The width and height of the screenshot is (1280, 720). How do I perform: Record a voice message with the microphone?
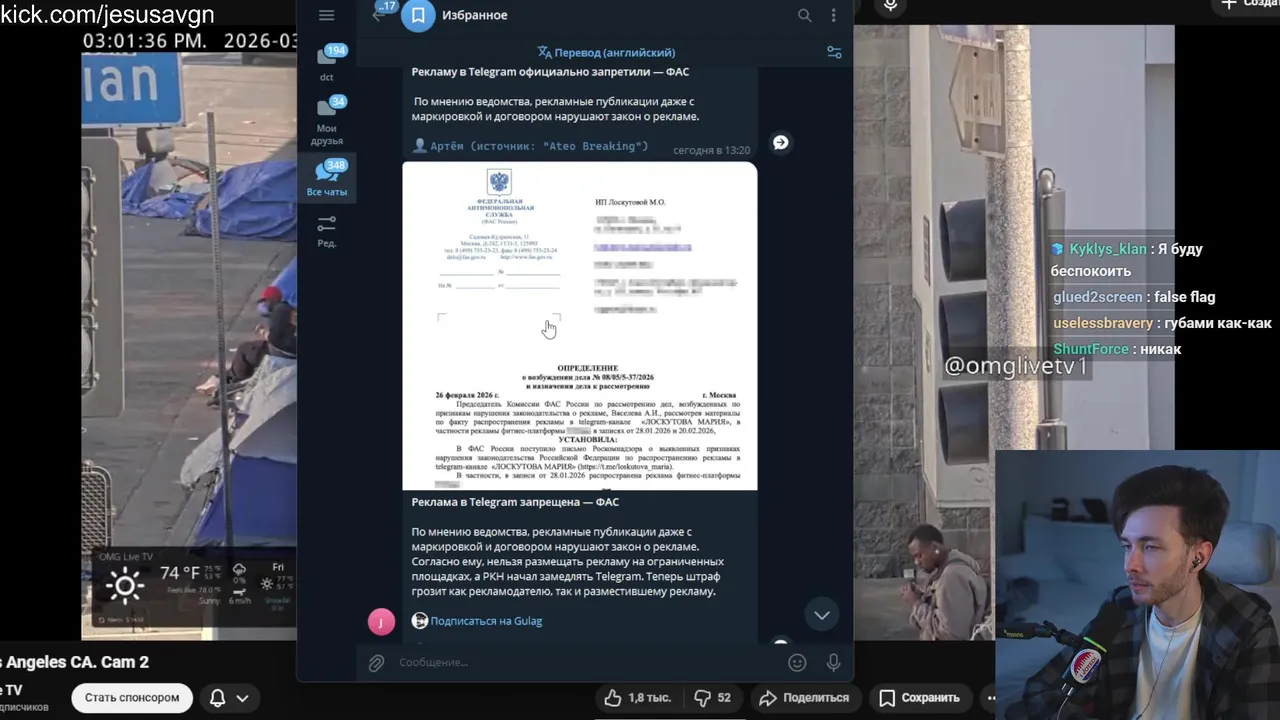pyautogui.click(x=833, y=662)
